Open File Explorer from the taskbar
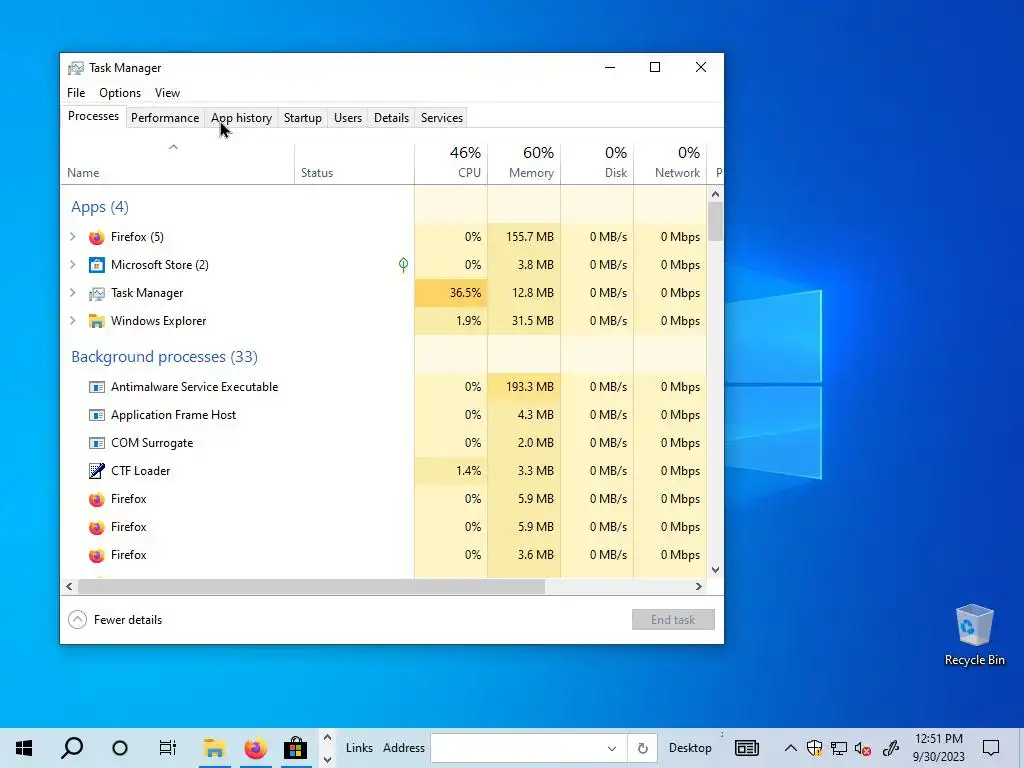The height and width of the screenshot is (768, 1024). [x=214, y=748]
